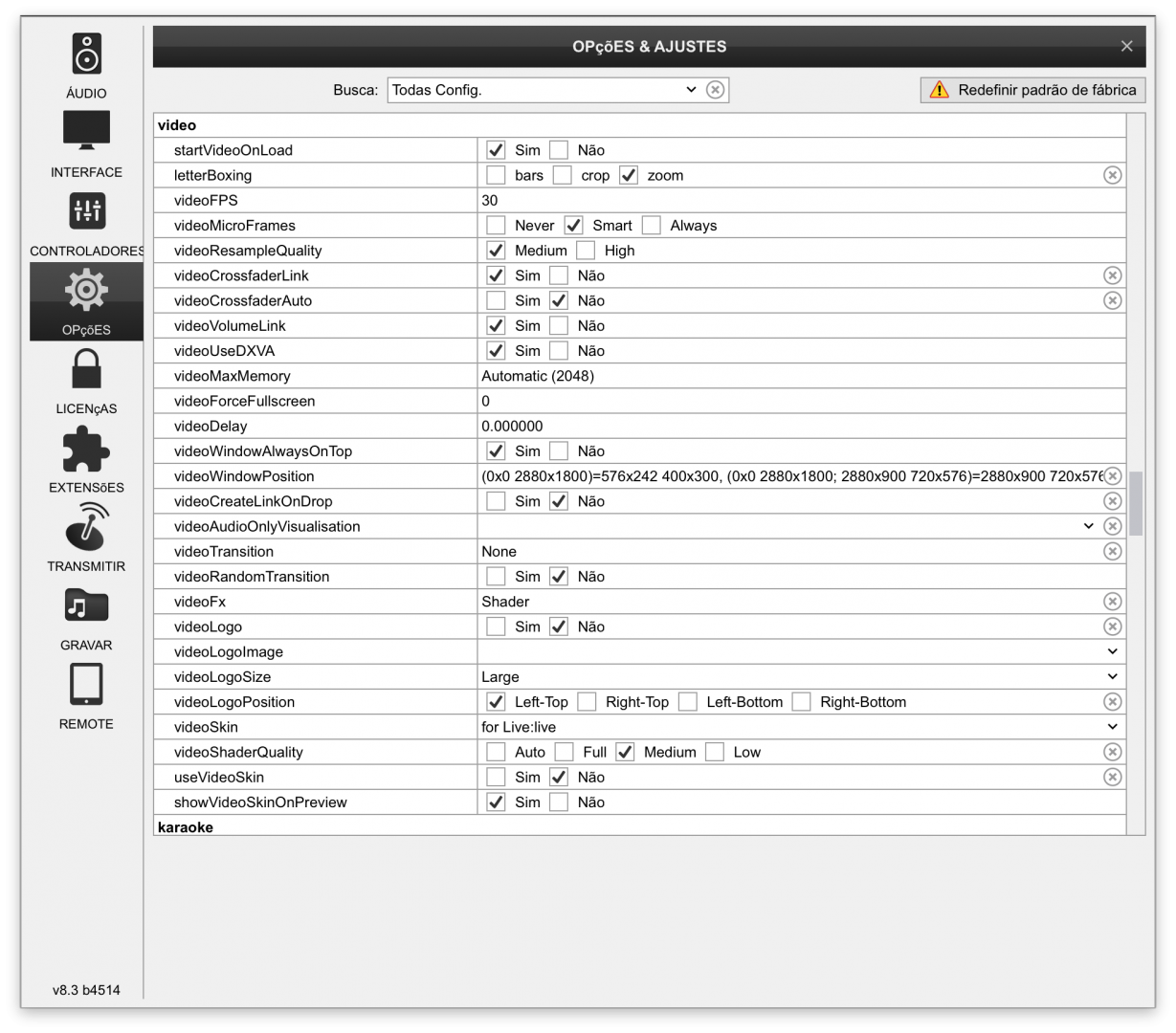Click the v8.3 b4514 version label
The image size is (1176, 1033).
coord(86,990)
